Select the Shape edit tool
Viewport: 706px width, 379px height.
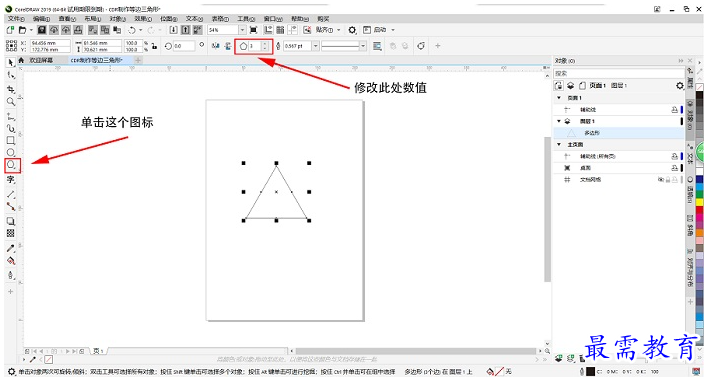tap(11, 75)
